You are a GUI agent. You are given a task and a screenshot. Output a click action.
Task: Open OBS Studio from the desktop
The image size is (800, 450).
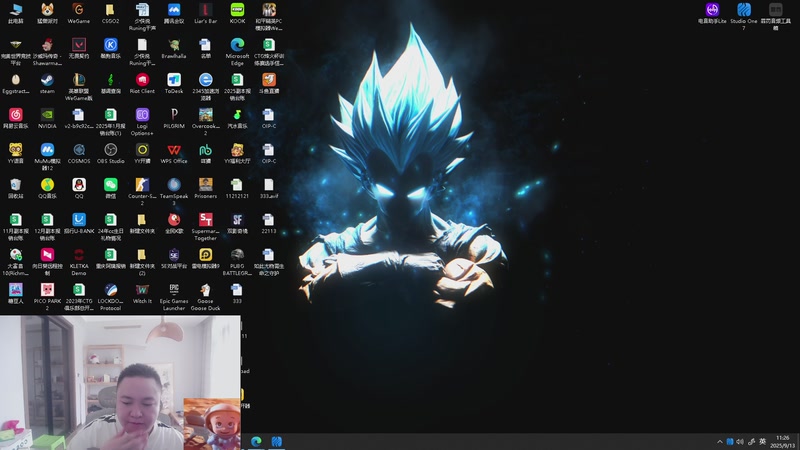(110, 153)
